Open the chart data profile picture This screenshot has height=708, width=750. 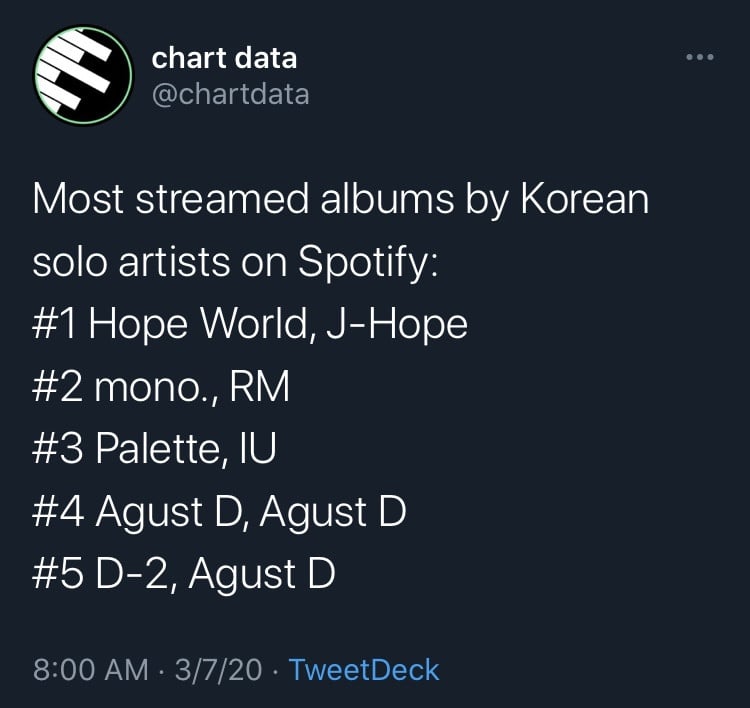pos(82,75)
